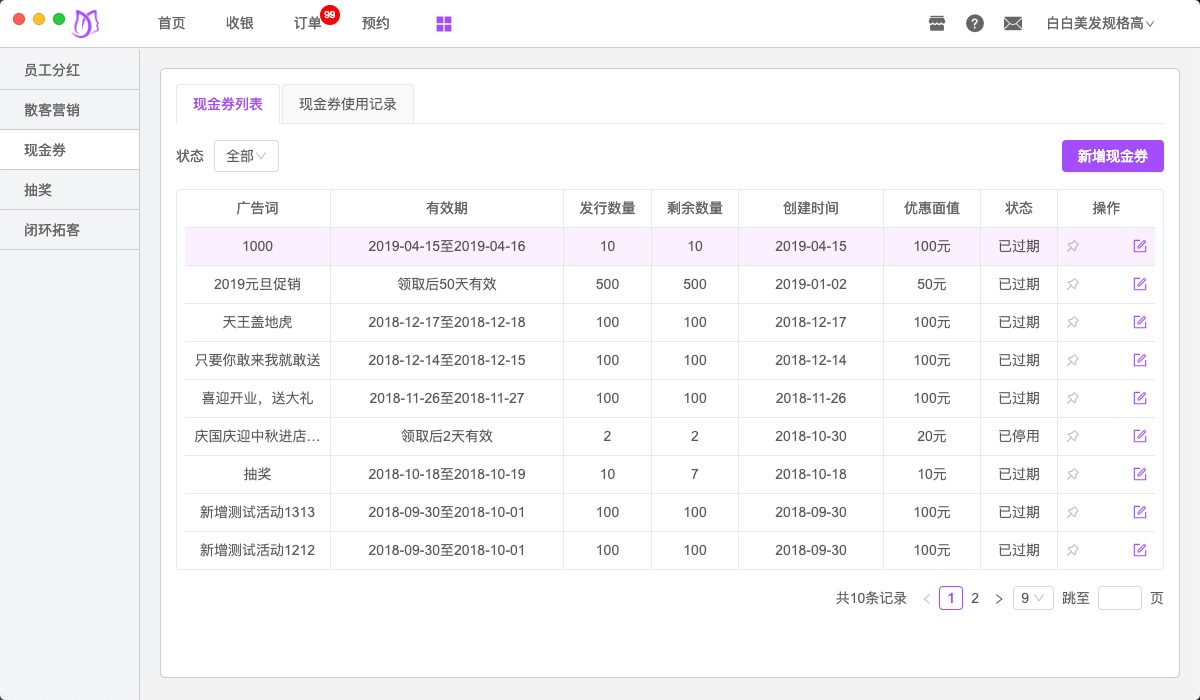Viewport: 1200px width, 700px height.
Task: Click the edit icon for 抽奖 coupon
Action: click(x=1140, y=474)
